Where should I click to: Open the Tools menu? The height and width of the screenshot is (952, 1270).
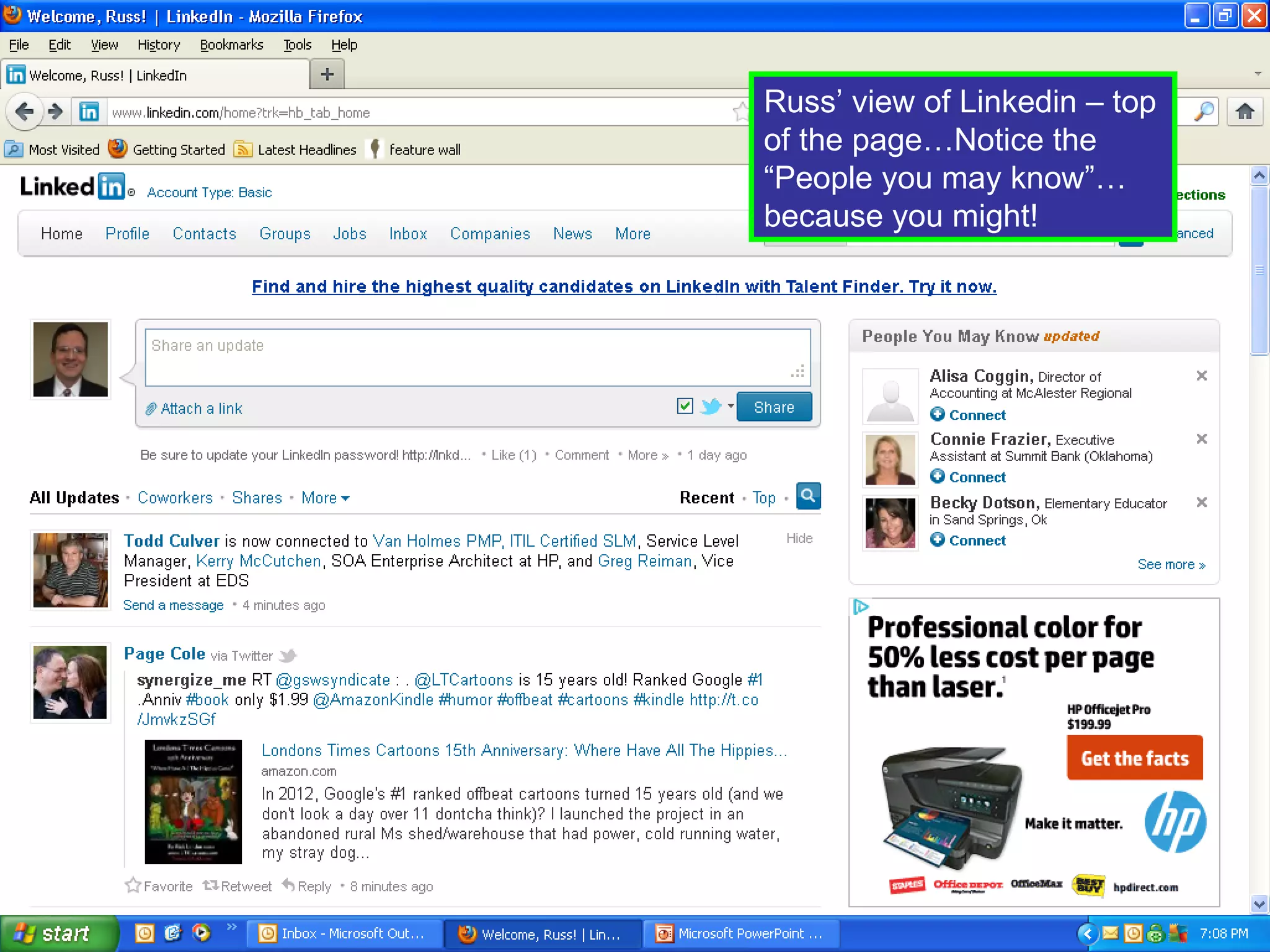pyautogui.click(x=297, y=45)
